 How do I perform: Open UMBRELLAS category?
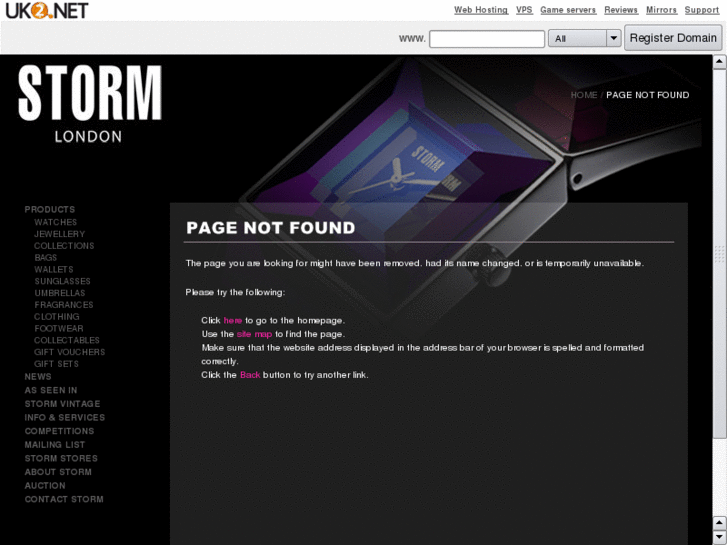pos(60,293)
